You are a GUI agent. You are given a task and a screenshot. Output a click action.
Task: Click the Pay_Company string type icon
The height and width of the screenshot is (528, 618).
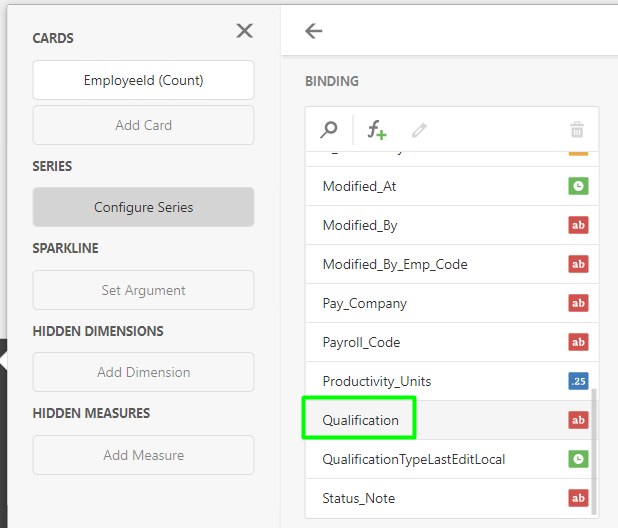(578, 303)
